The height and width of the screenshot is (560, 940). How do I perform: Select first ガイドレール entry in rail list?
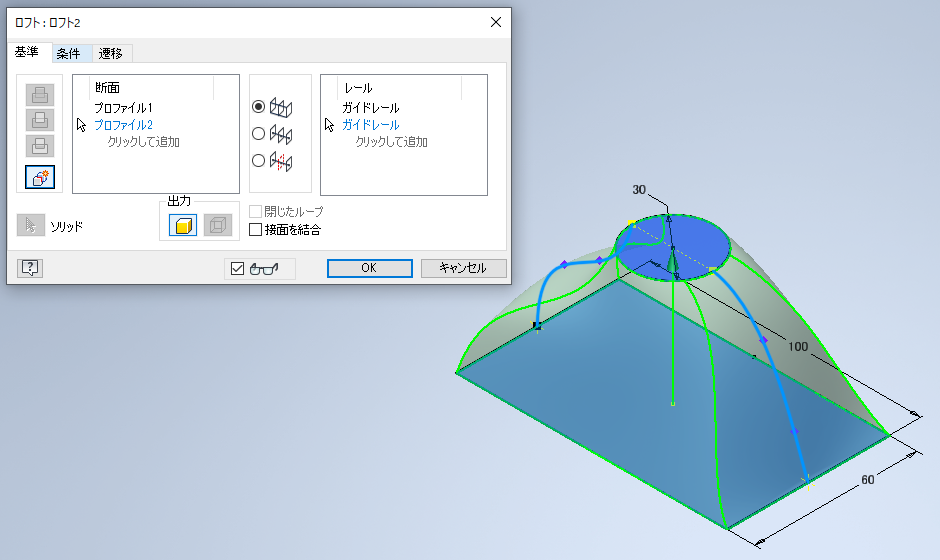click(371, 108)
